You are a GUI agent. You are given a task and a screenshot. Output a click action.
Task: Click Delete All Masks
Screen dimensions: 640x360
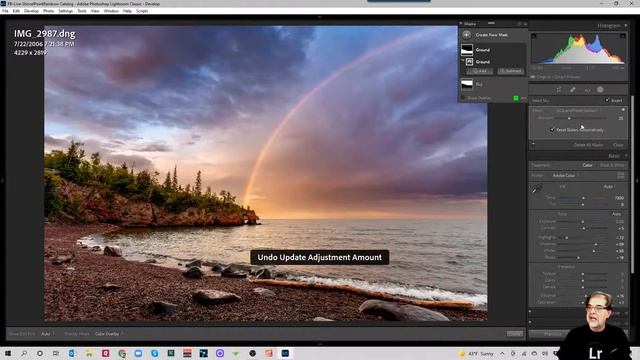pos(588,145)
